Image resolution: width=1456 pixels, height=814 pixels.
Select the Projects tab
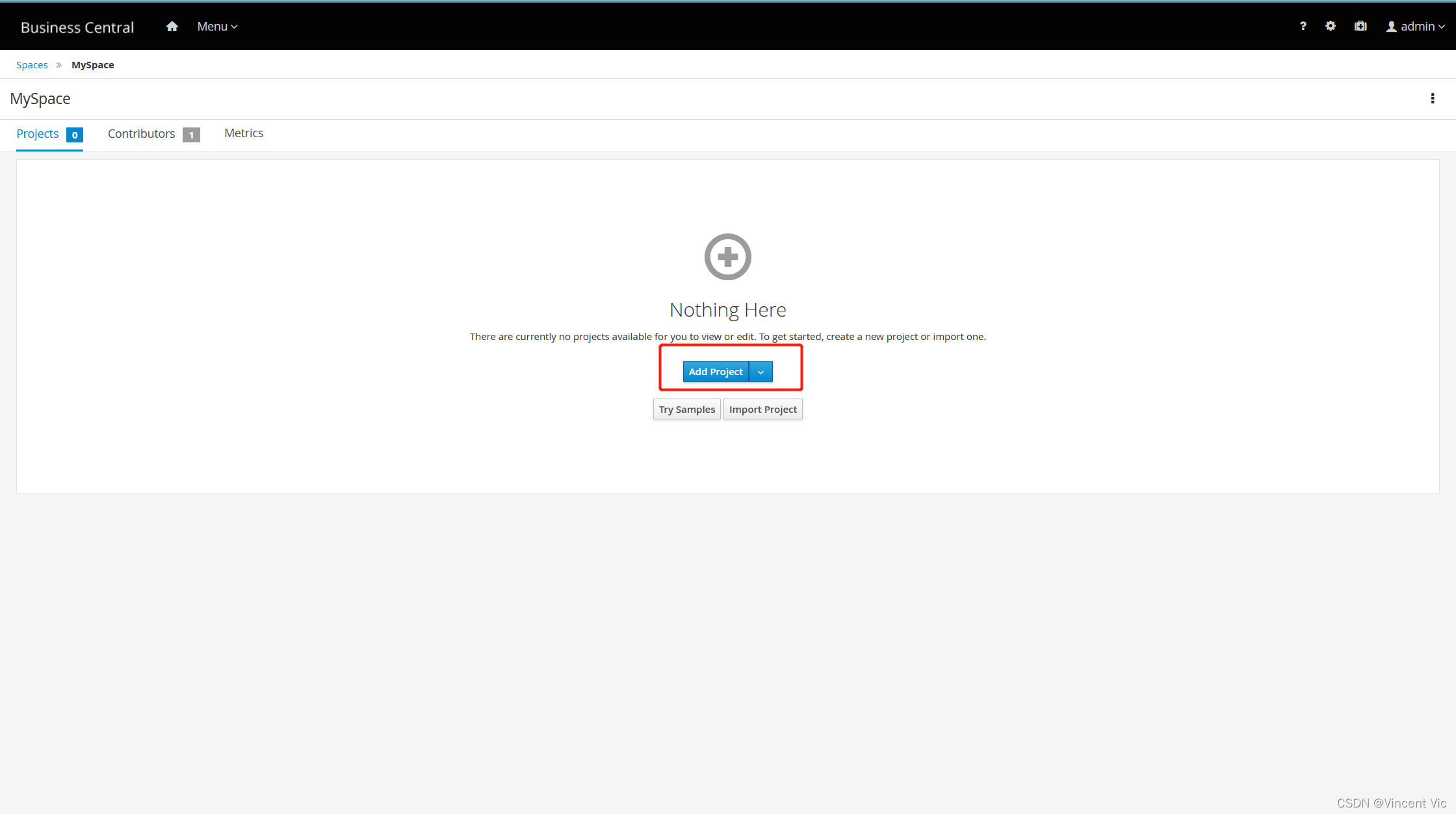point(38,133)
